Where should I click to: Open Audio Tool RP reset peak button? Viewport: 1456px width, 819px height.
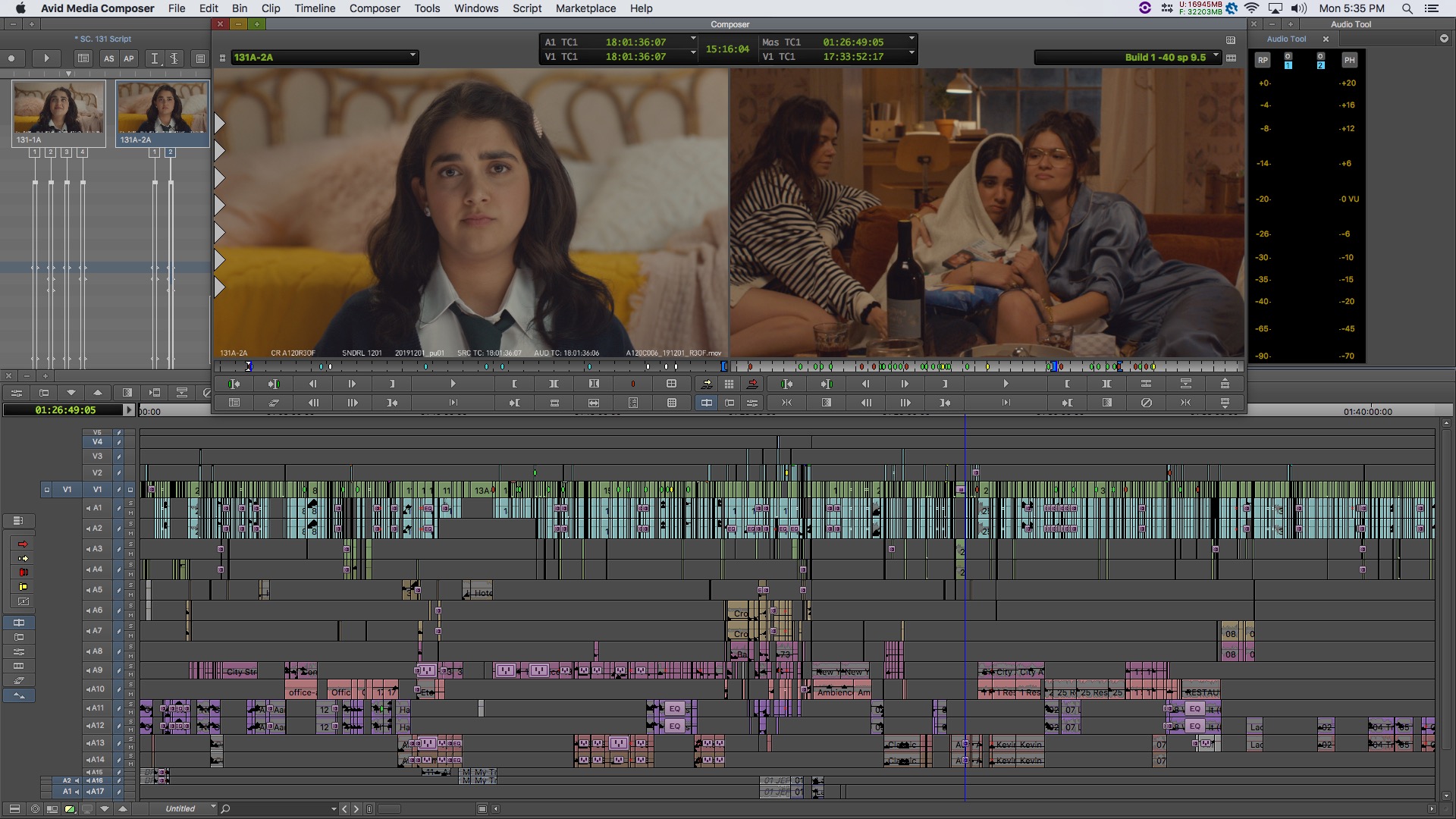[1263, 60]
